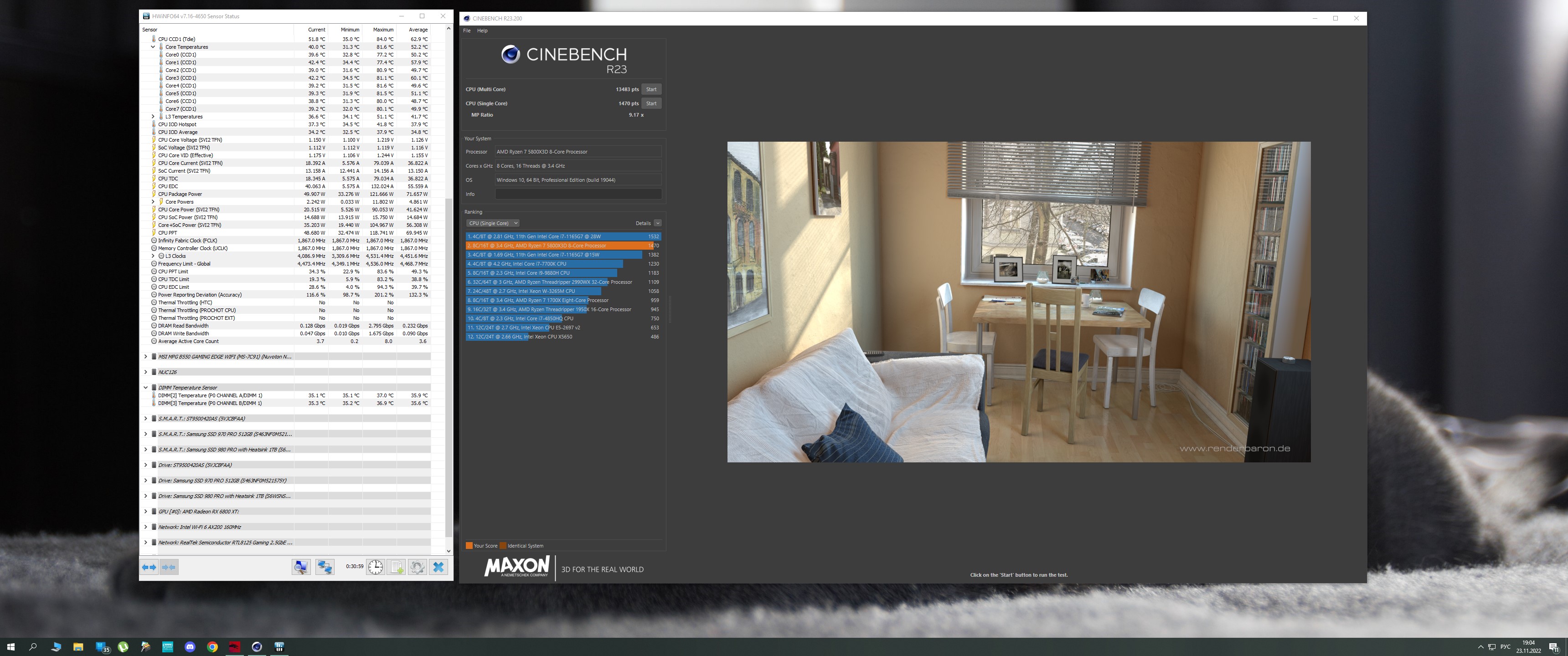Screen dimensions: 1568x656
Task: Open the CPU (Single Core) ranking dropdown
Action: pyautogui.click(x=492, y=223)
